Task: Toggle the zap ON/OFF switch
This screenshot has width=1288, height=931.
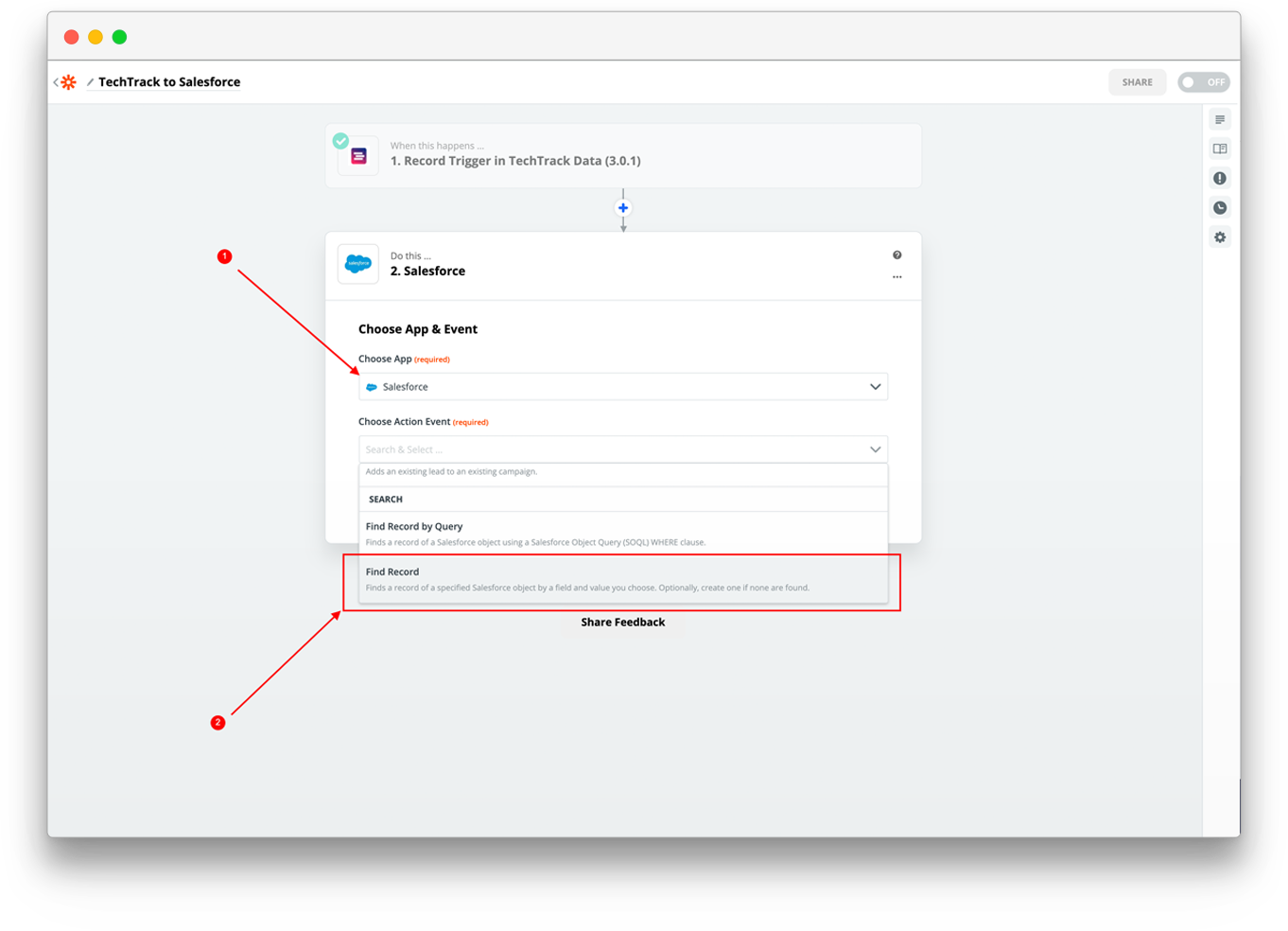Action: [1203, 82]
